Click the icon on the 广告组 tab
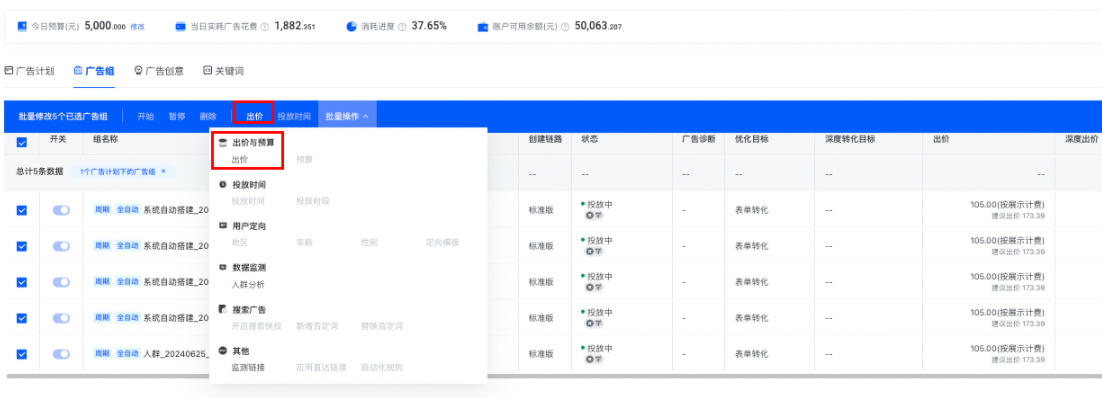 [78, 70]
